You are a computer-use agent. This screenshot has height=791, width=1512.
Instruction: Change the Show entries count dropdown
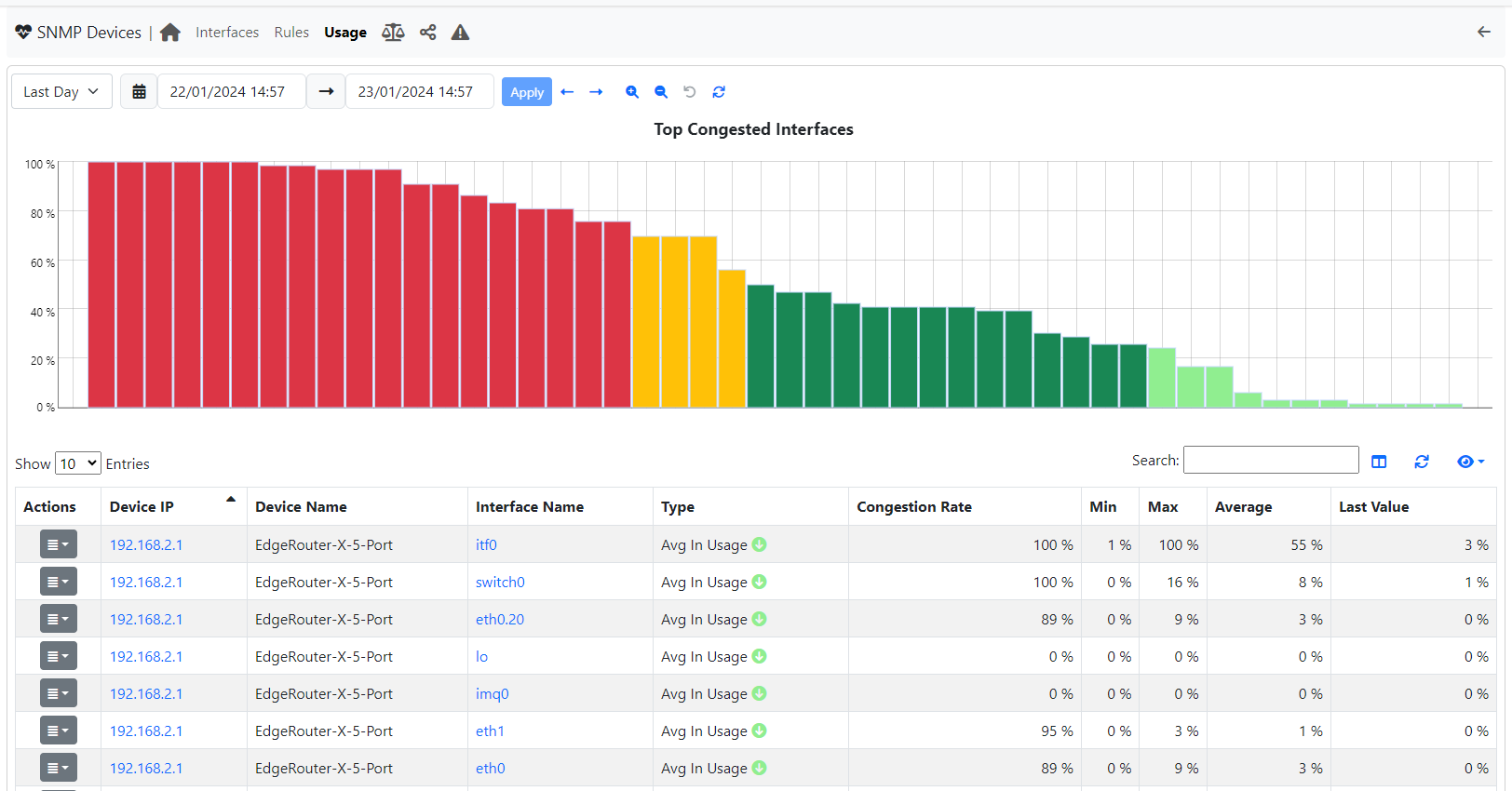pos(77,463)
